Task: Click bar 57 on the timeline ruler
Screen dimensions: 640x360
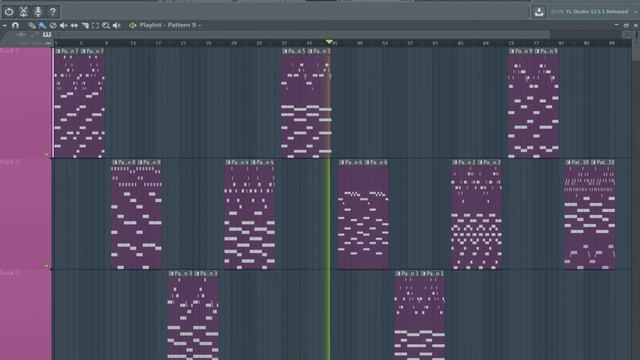Action: pyautogui.click(x=410, y=43)
